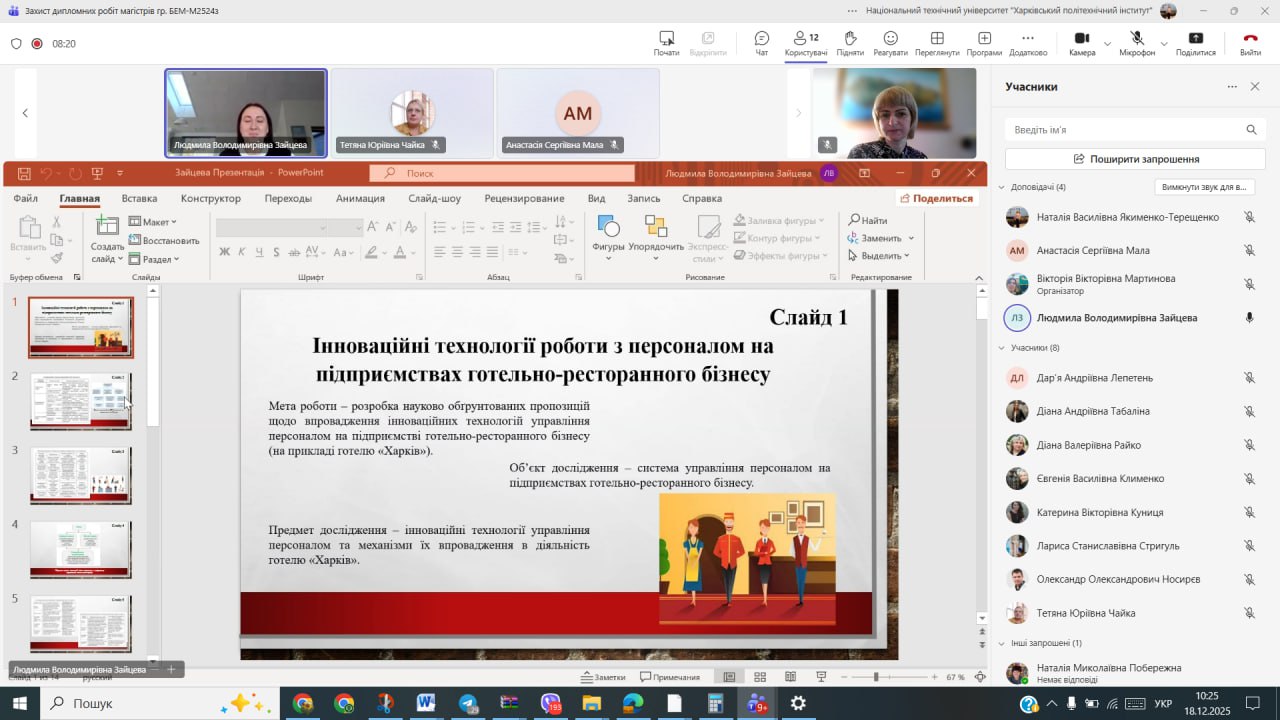
Task: Switch to the Вставка ribbon tab
Action: [x=139, y=198]
